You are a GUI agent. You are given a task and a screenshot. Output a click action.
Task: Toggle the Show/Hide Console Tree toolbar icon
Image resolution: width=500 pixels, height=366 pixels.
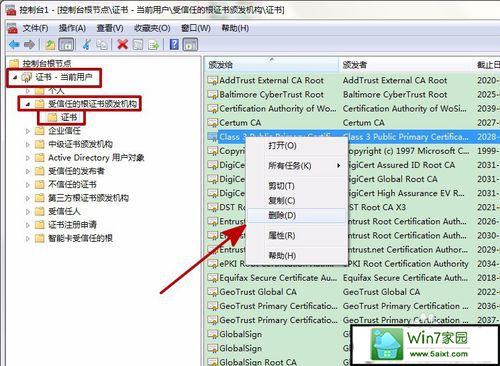coord(66,44)
